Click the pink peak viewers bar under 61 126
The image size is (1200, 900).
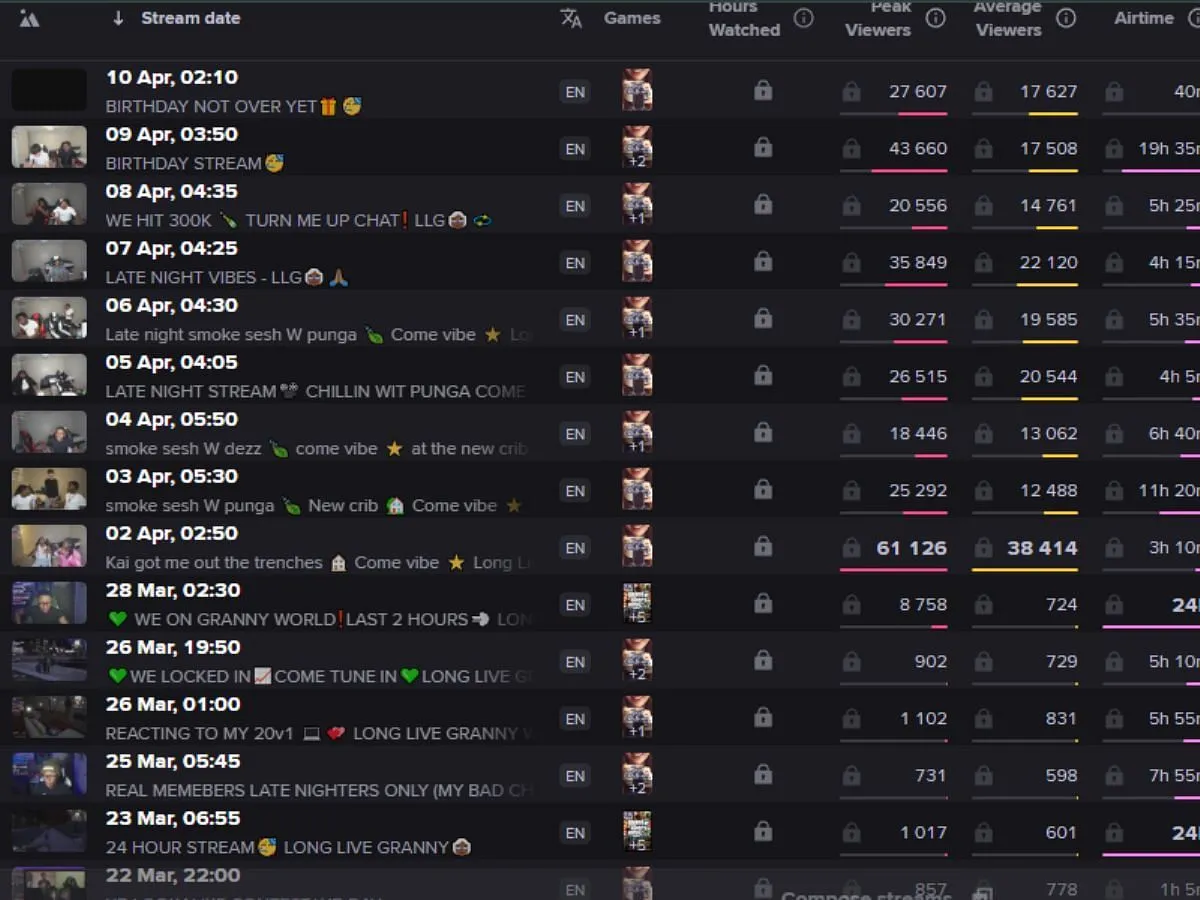tap(893, 570)
